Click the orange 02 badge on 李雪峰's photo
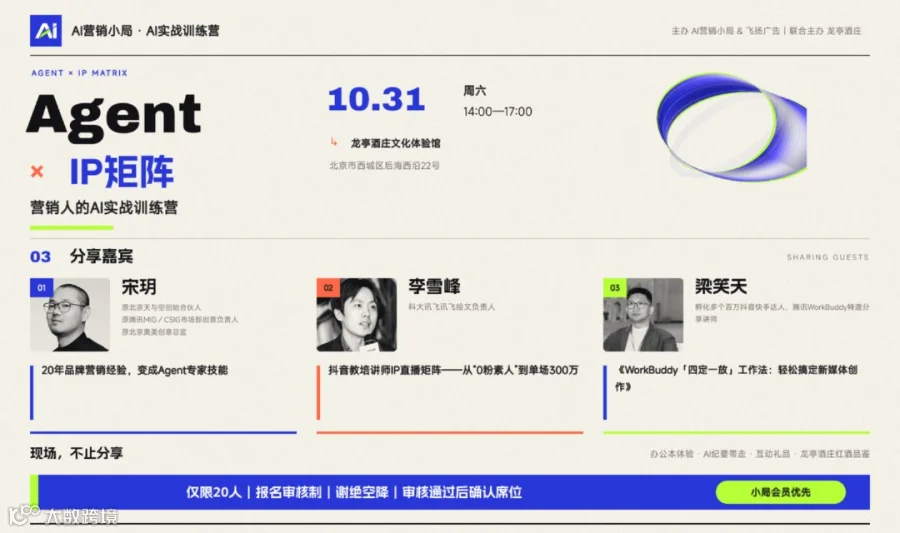 (x=328, y=287)
